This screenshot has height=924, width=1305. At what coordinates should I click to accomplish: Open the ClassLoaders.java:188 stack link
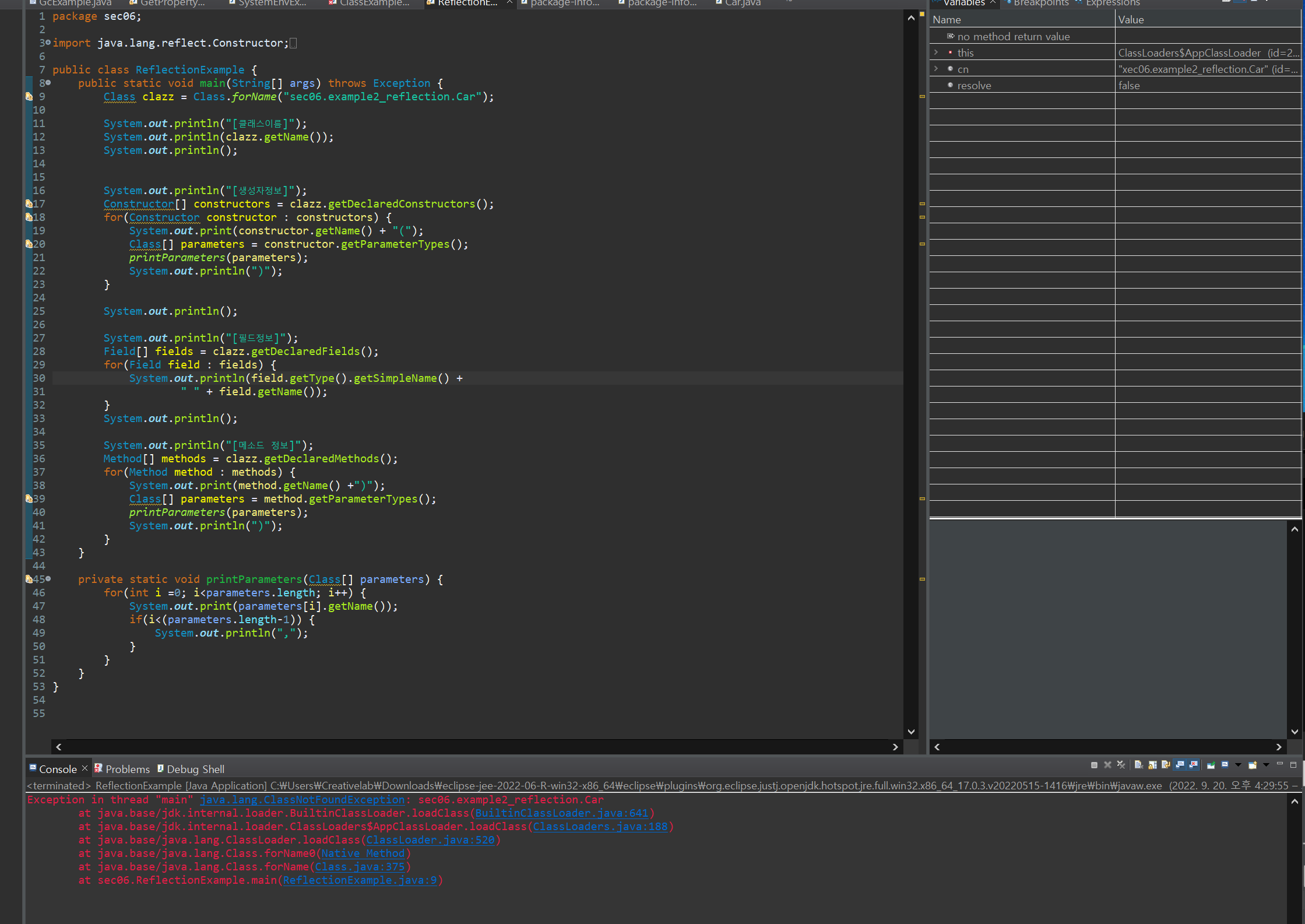[600, 827]
